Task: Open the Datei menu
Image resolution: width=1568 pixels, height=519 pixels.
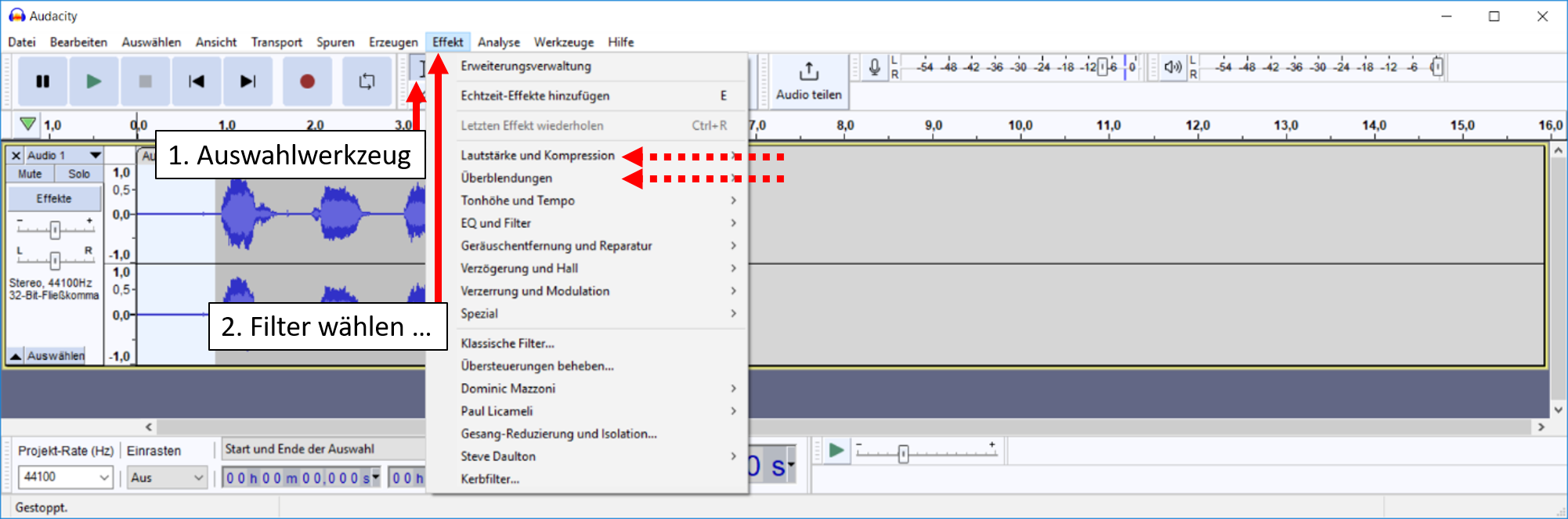Action: [22, 42]
